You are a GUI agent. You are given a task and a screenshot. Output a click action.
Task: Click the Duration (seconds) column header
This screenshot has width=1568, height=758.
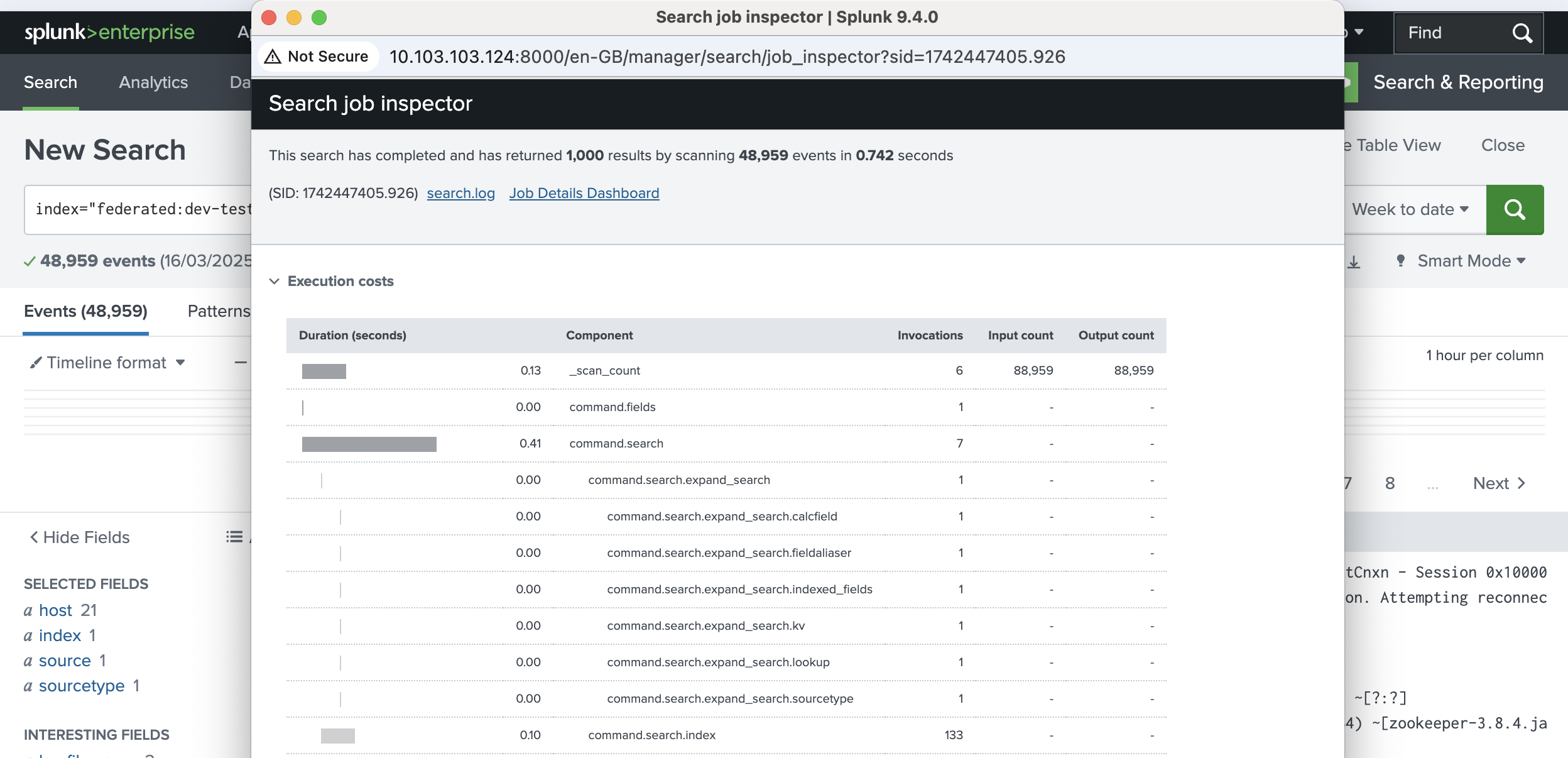(352, 335)
